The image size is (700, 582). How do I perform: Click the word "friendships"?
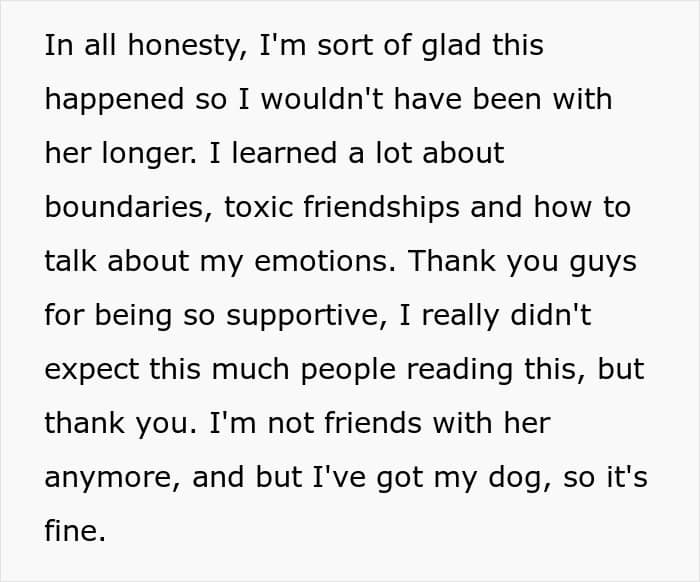[381, 208]
